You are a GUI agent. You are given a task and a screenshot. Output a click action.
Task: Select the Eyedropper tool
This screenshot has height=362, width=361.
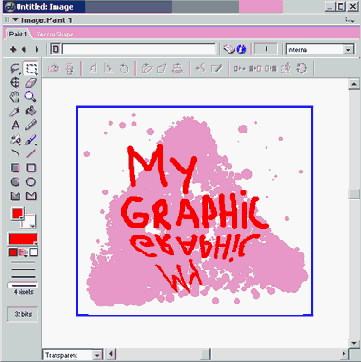tap(15, 111)
